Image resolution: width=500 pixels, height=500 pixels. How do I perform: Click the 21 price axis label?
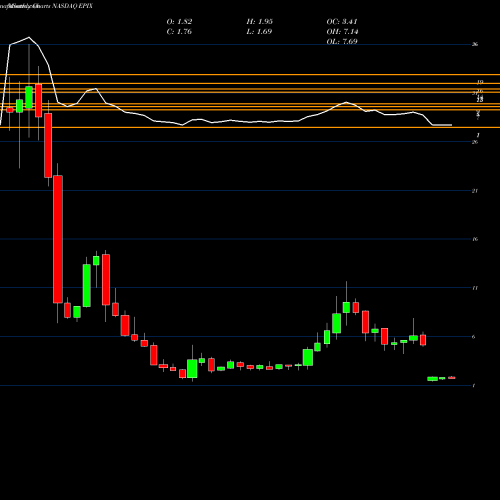click(475, 191)
